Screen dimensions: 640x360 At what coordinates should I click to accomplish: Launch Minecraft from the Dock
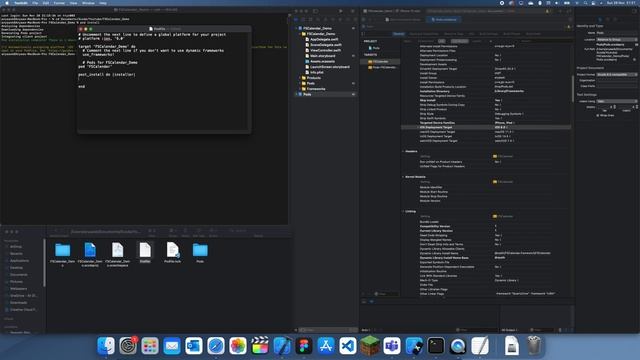(370, 346)
